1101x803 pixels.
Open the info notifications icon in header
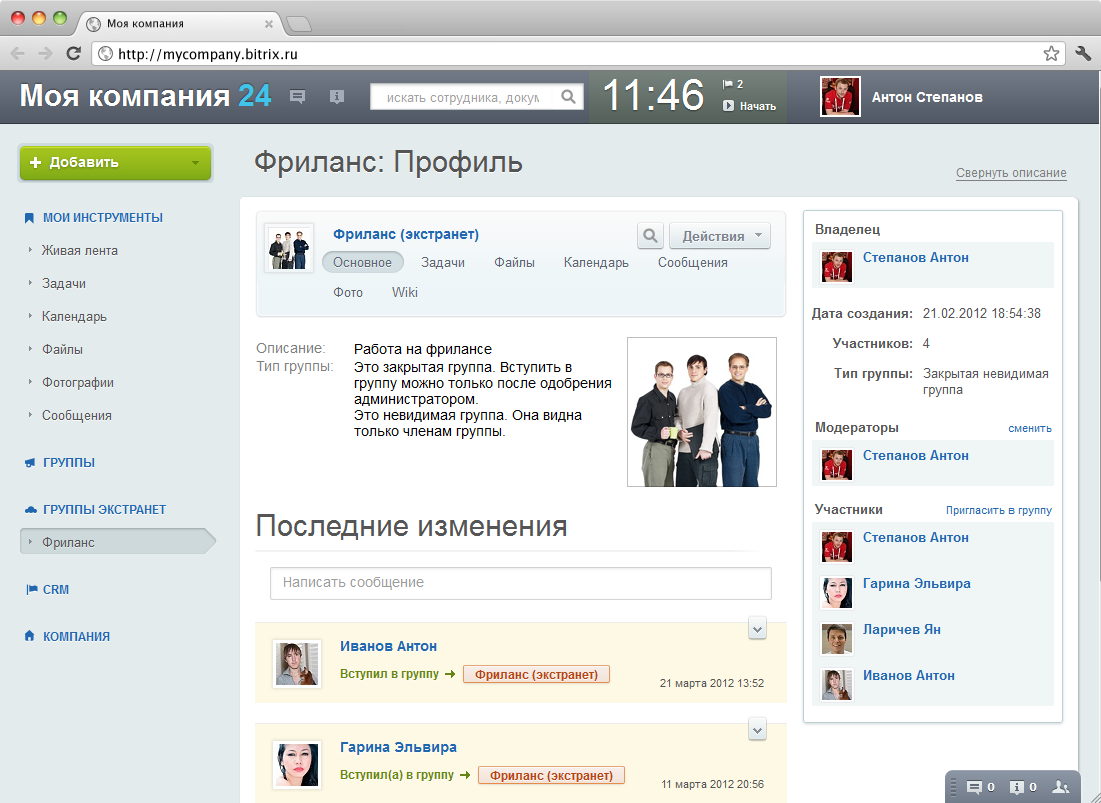337,97
